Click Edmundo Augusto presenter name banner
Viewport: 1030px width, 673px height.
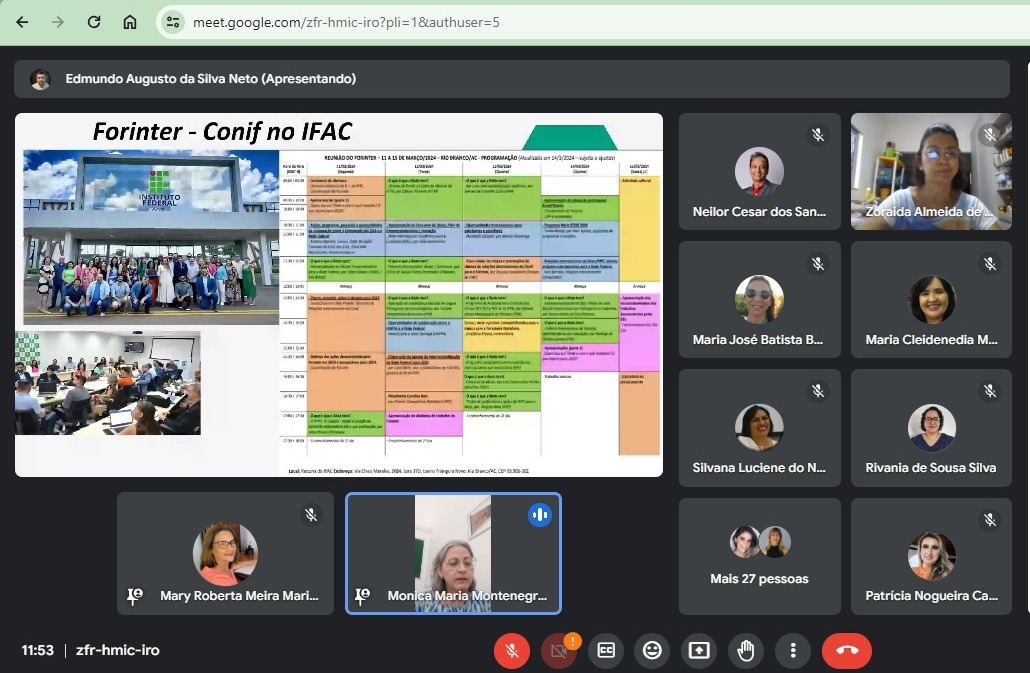pos(210,79)
